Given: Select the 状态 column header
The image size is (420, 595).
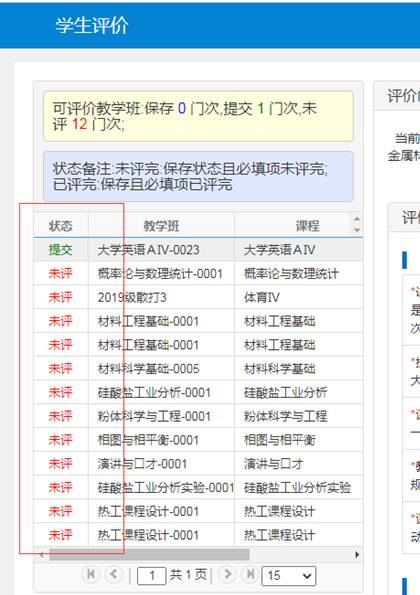Looking at the screenshot, I should tap(61, 226).
